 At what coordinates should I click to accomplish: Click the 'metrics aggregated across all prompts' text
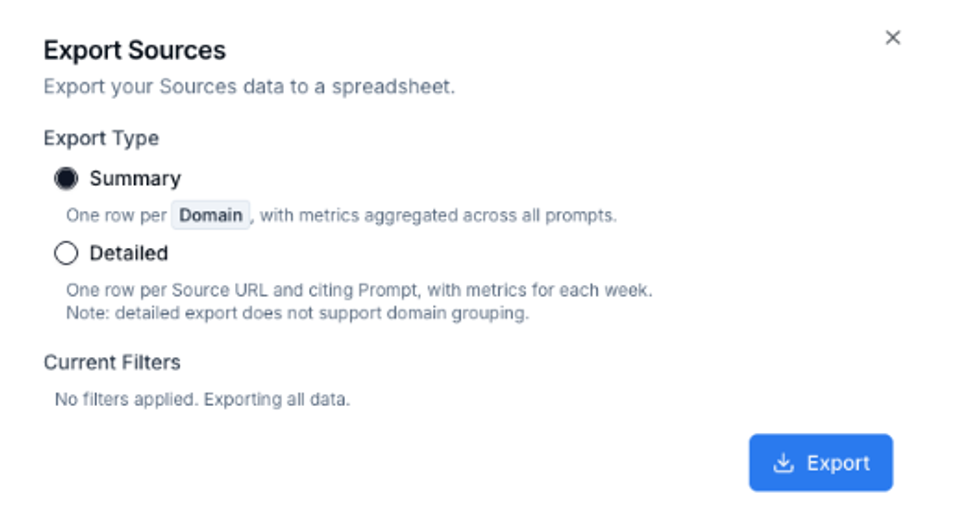pos(457,215)
